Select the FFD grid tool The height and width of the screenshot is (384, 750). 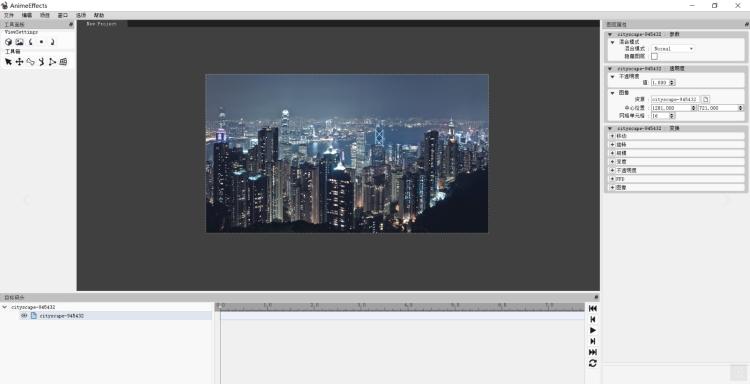(63, 62)
